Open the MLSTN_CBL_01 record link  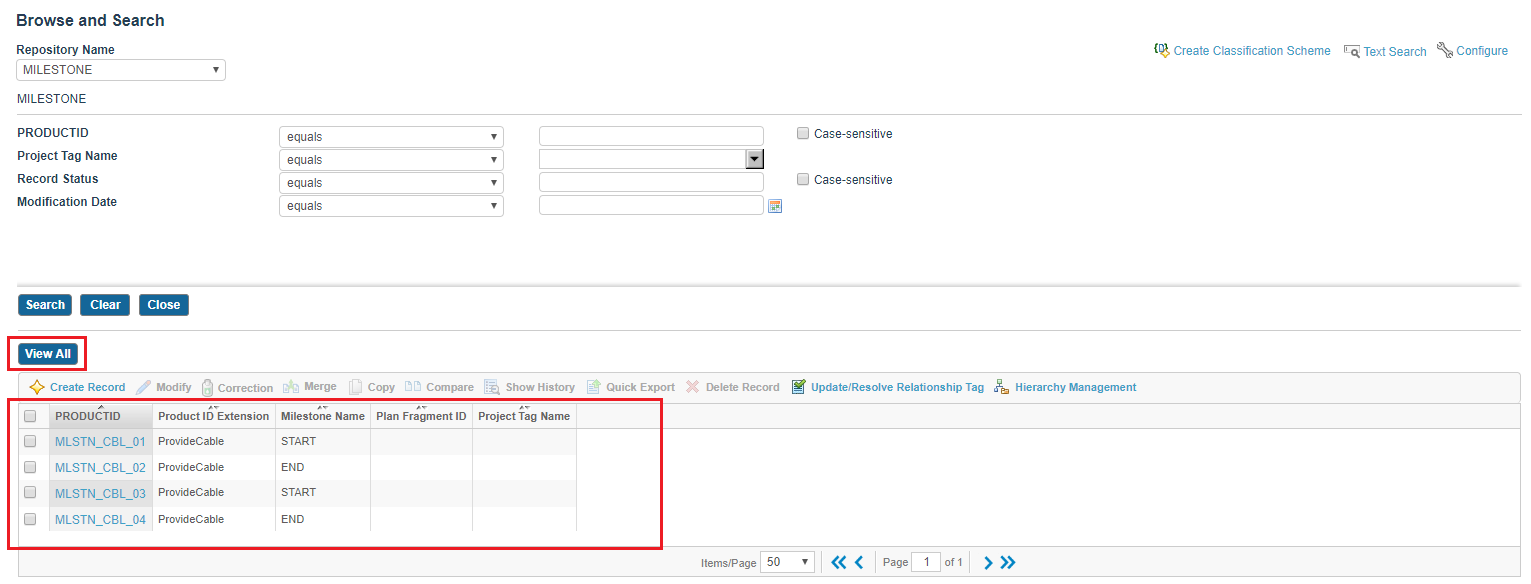click(x=100, y=441)
